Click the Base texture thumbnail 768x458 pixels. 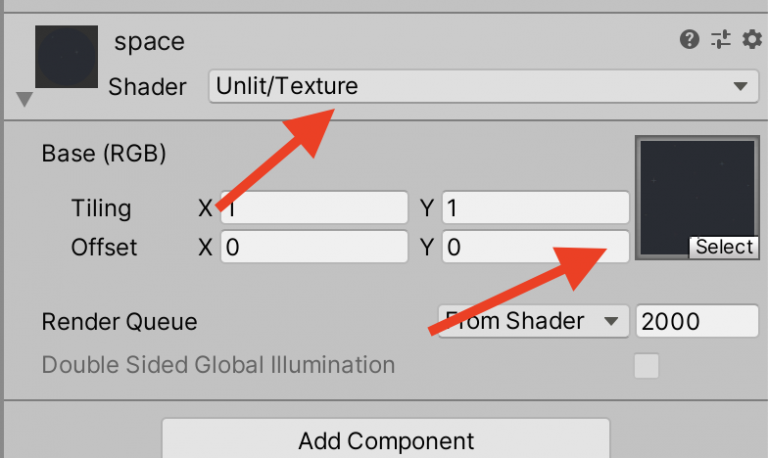click(696, 190)
